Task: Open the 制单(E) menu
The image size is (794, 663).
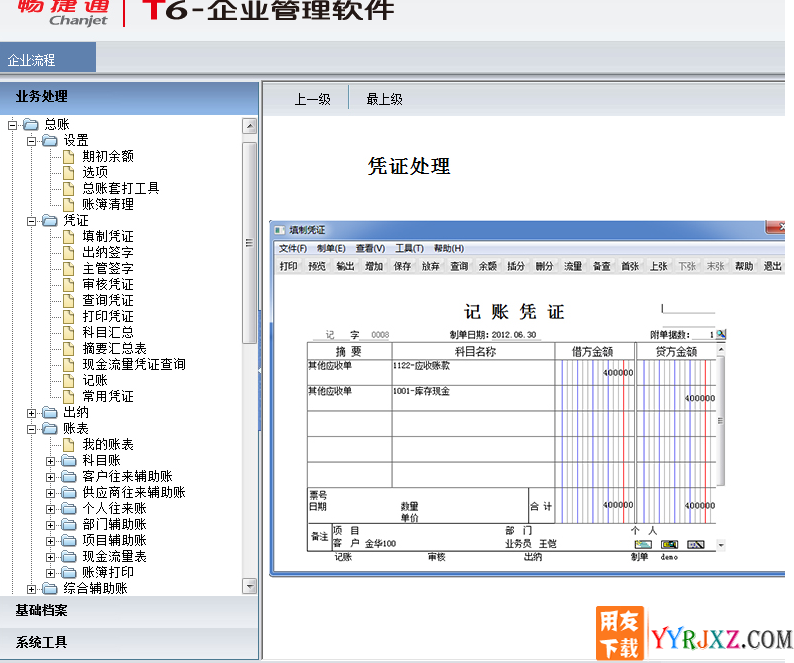Action: [x=331, y=248]
